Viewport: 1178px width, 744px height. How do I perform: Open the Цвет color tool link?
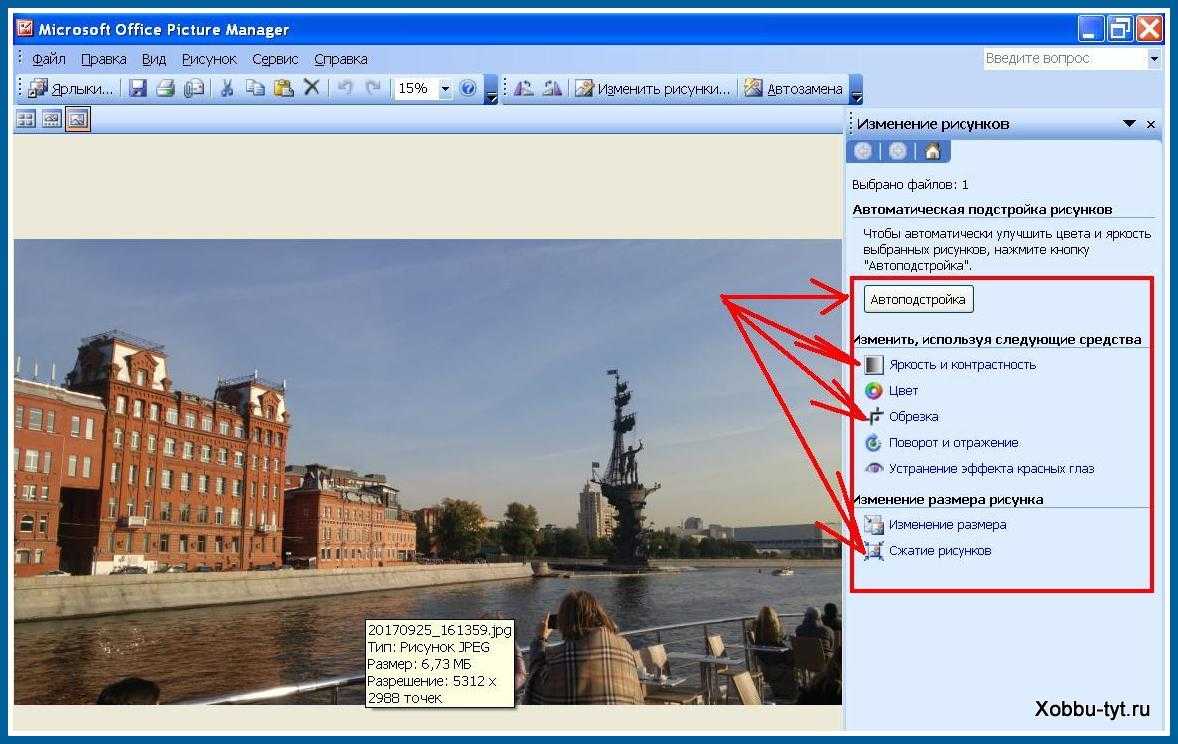coord(903,391)
